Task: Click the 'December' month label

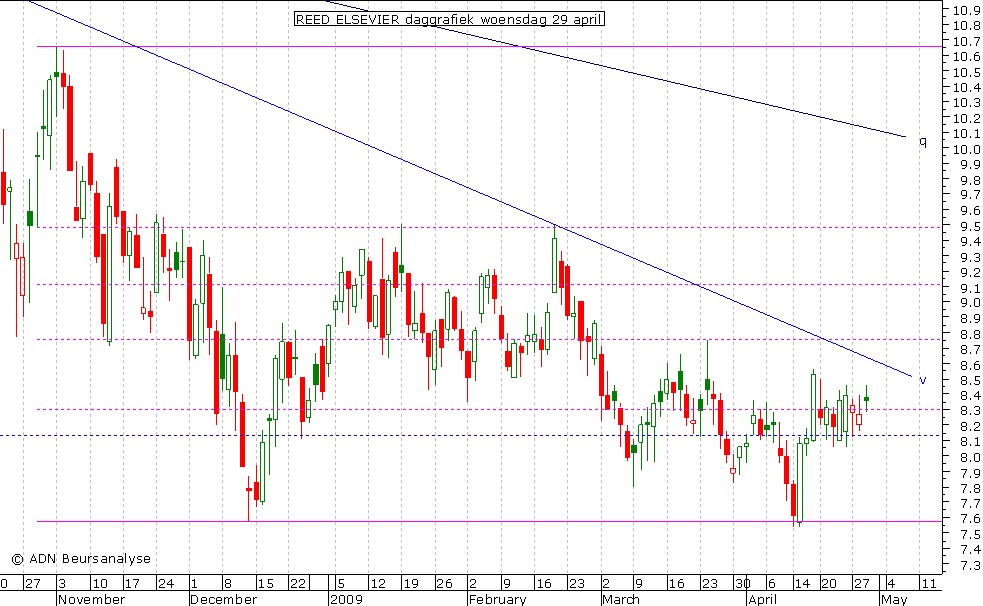Action: click(224, 599)
